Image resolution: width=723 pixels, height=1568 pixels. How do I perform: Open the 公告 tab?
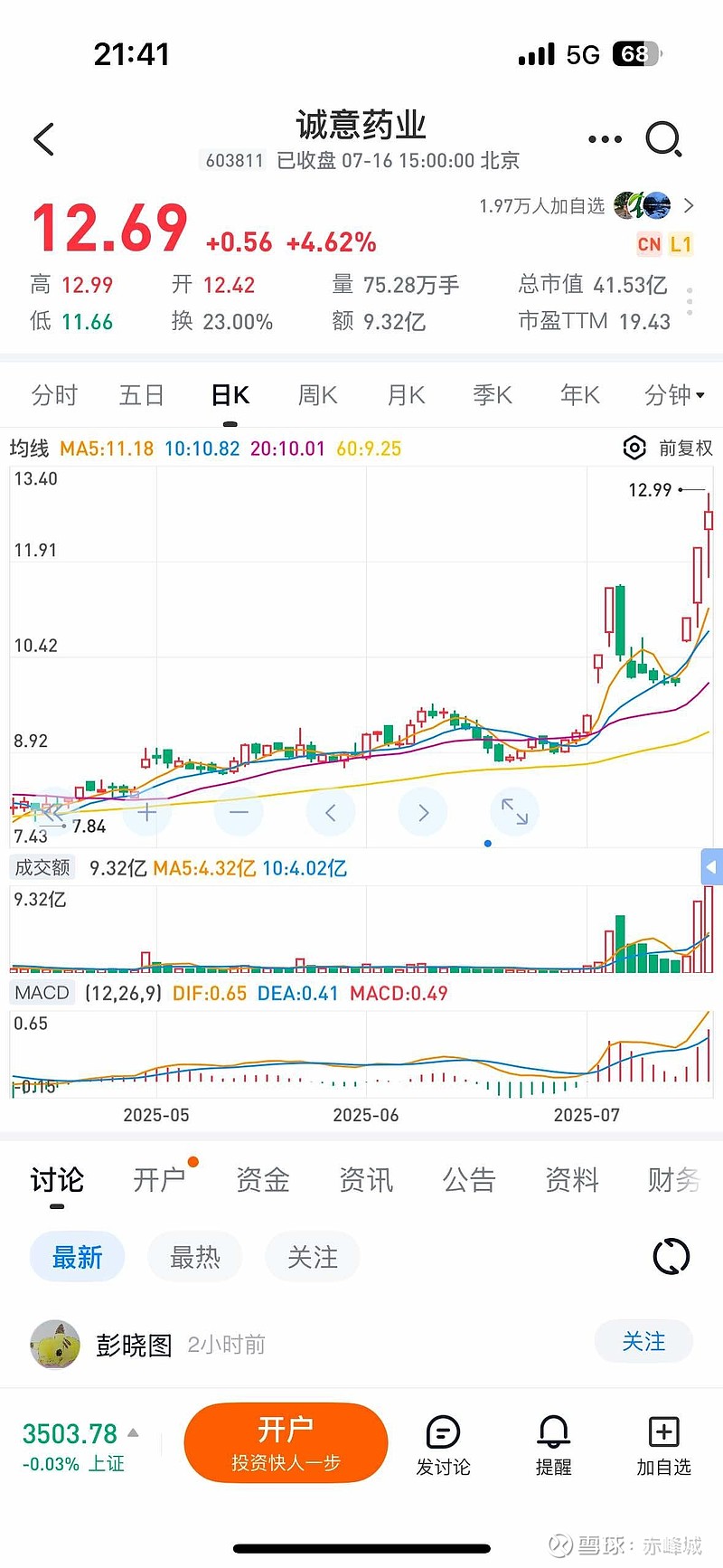tap(469, 1179)
